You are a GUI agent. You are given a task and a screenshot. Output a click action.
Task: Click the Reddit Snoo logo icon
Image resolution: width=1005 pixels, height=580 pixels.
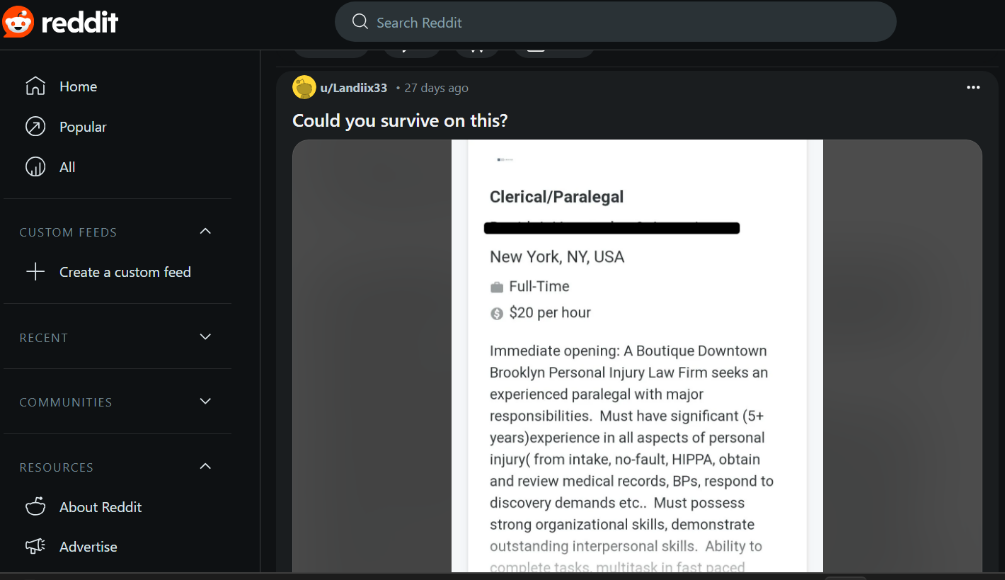pos(17,22)
